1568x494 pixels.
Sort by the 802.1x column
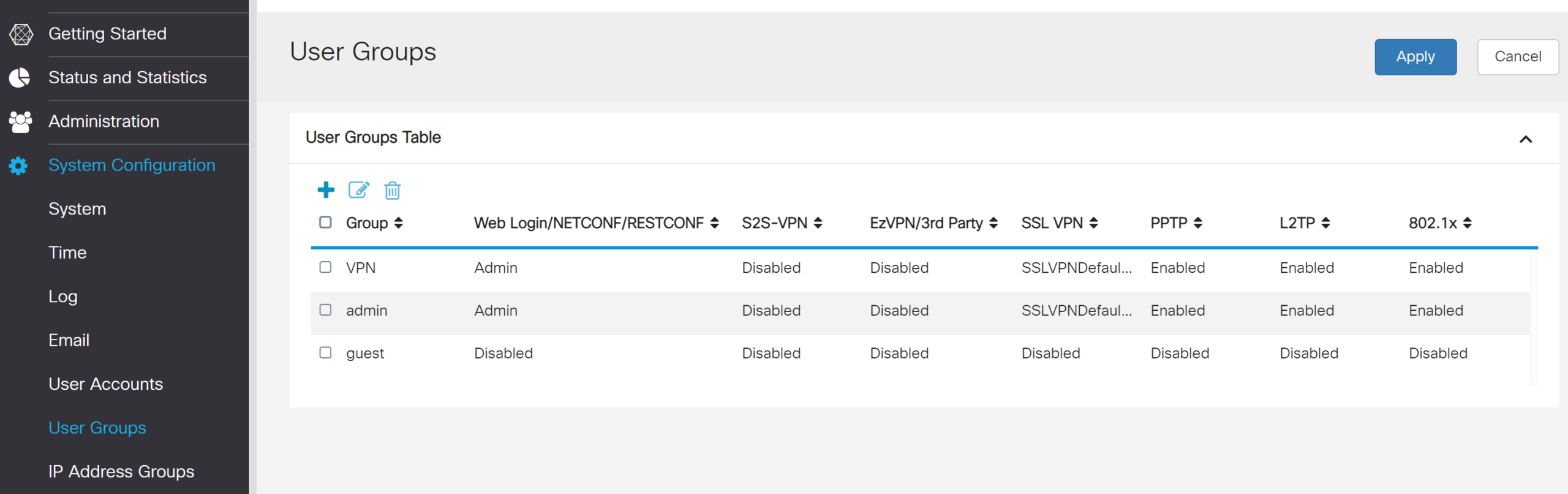(x=1468, y=223)
